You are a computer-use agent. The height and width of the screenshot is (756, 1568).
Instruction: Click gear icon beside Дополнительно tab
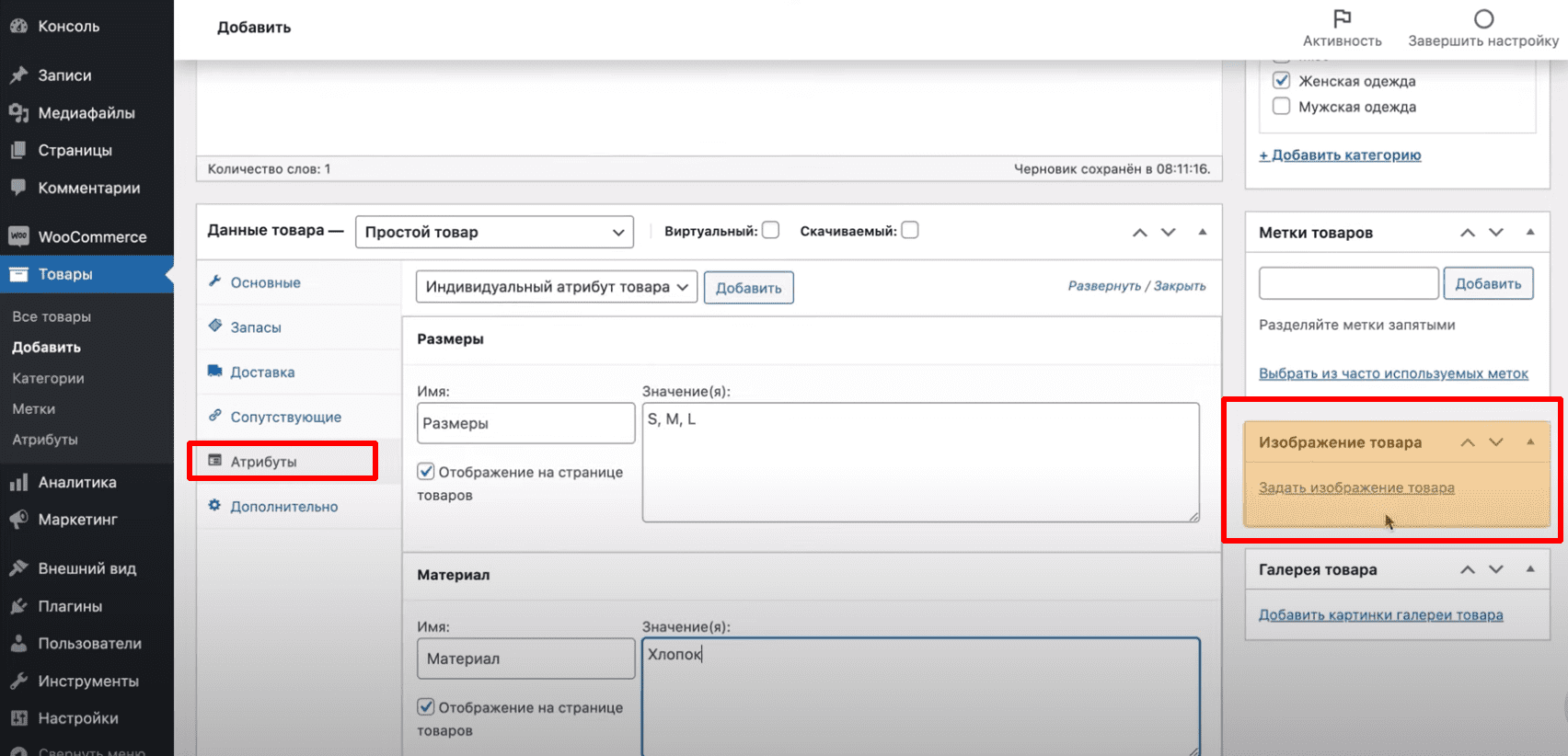[214, 505]
